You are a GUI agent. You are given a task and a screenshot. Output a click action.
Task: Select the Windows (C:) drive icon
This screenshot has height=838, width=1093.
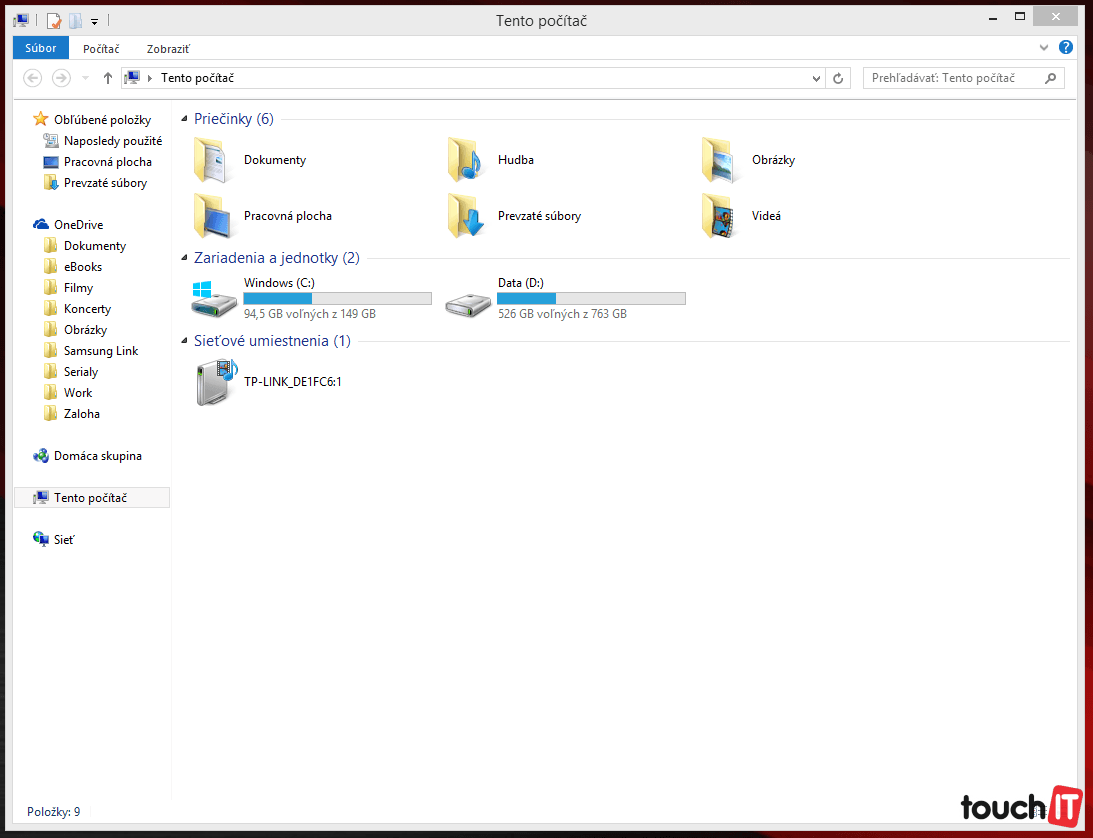pyautogui.click(x=212, y=299)
